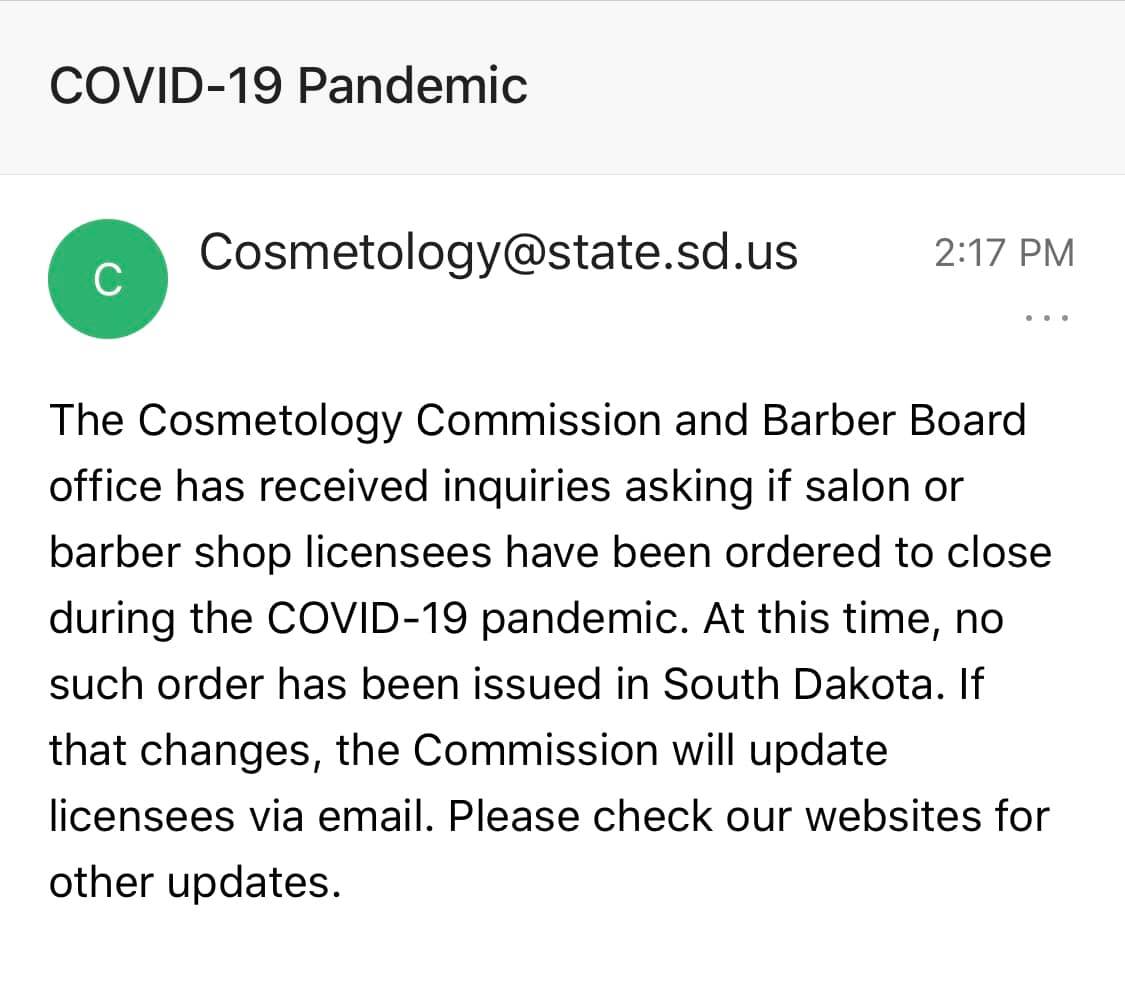Tap the green sender avatar circle
1125x1002 pixels.
pyautogui.click(x=108, y=279)
